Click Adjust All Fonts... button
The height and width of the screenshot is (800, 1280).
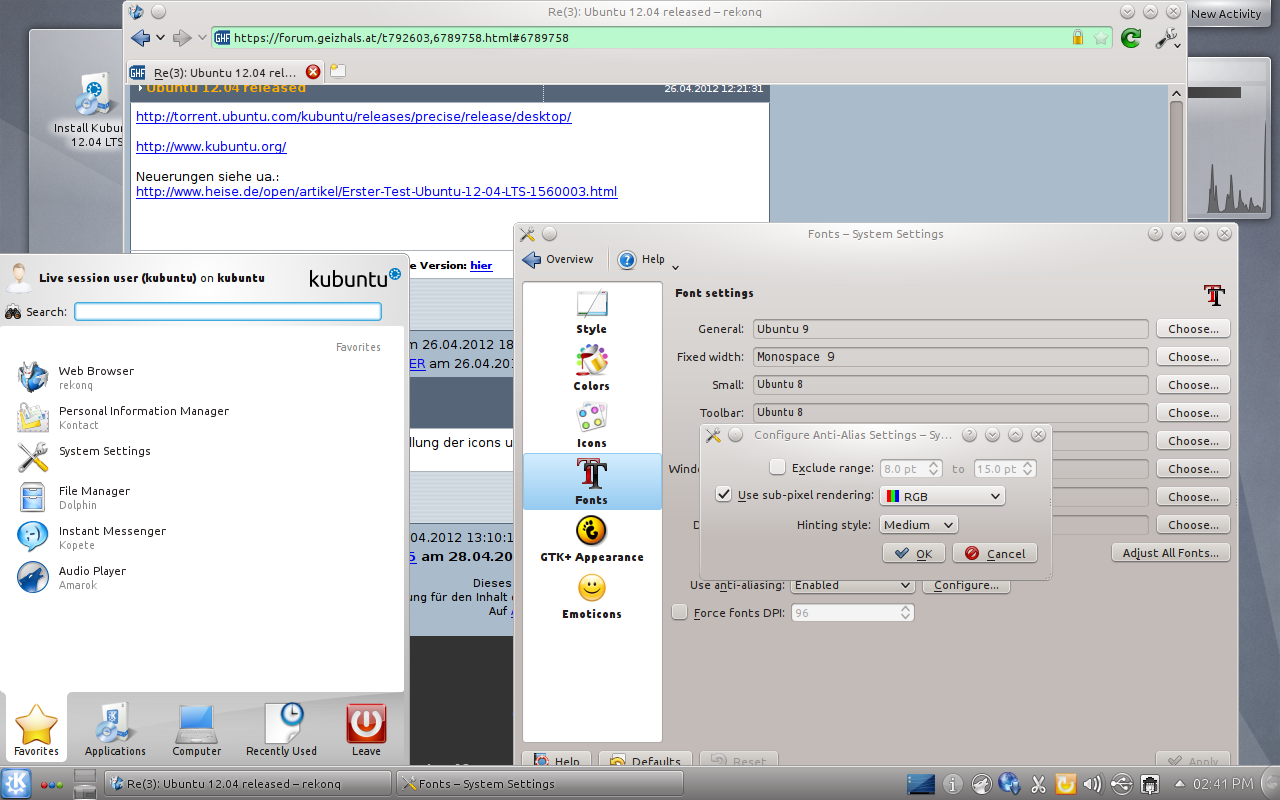click(1170, 553)
